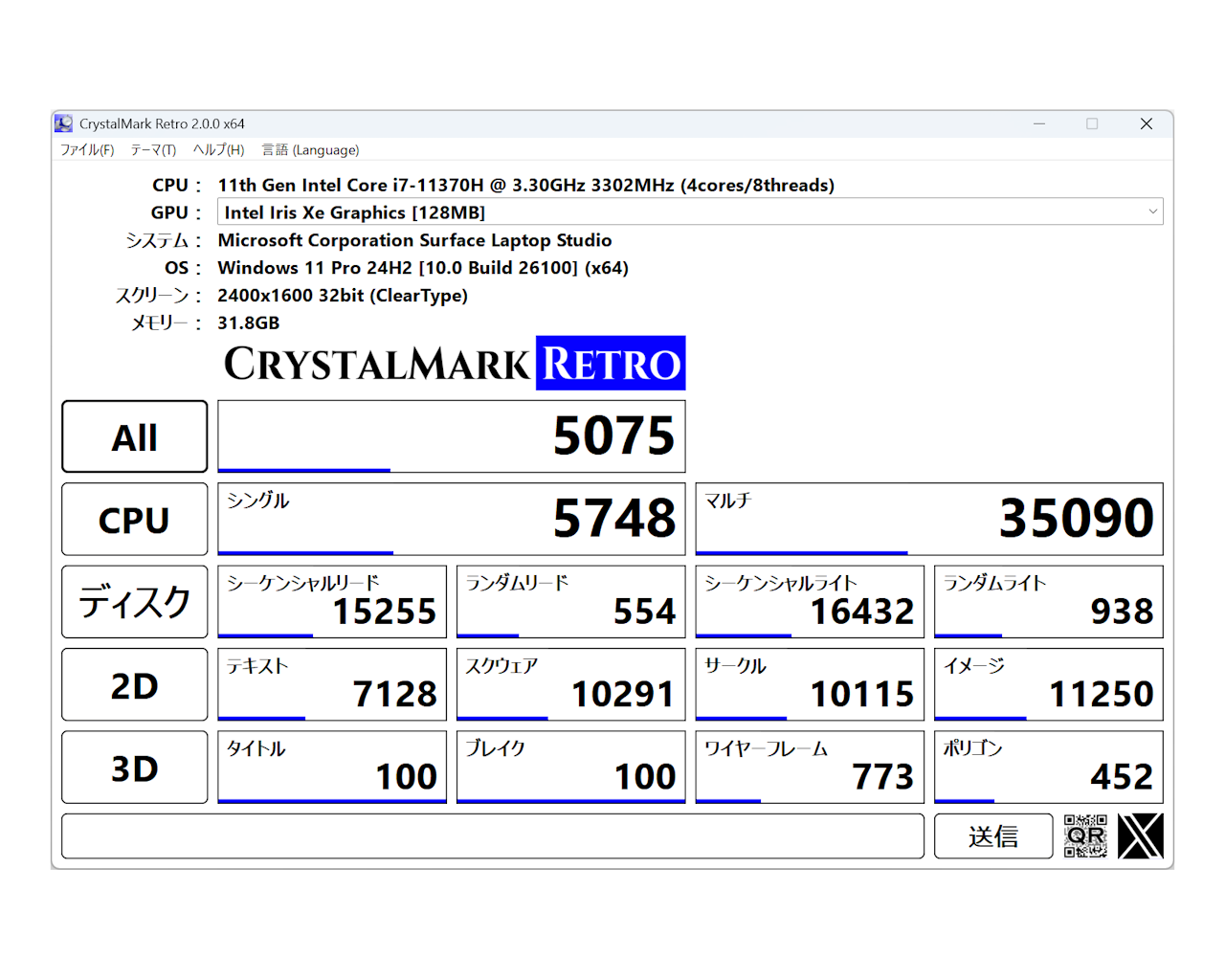The height and width of the screenshot is (980, 1225).
Task: Click the GPU dropdown chevron arrow
Action: point(1152,212)
